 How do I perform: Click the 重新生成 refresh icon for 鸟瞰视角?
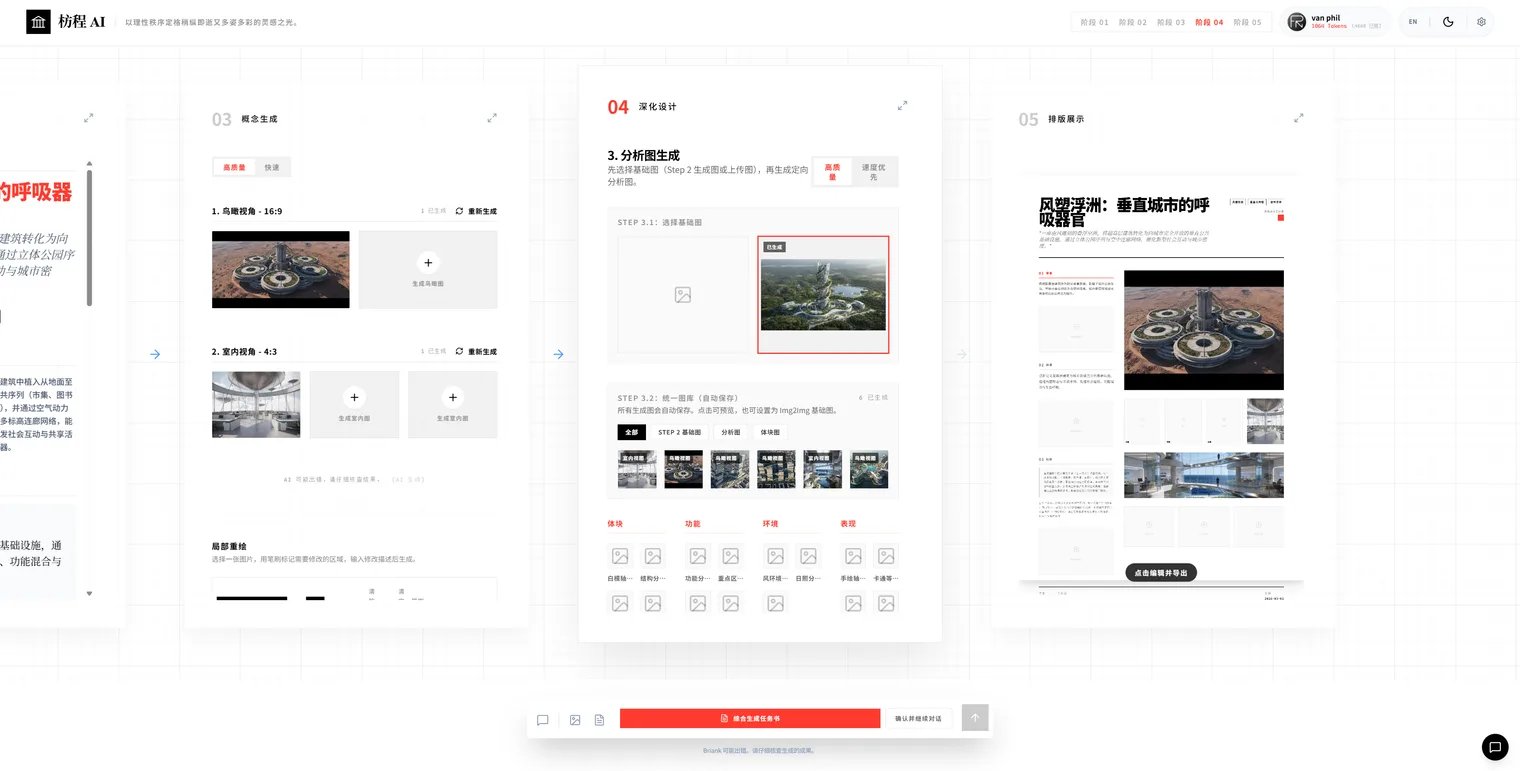pos(459,211)
